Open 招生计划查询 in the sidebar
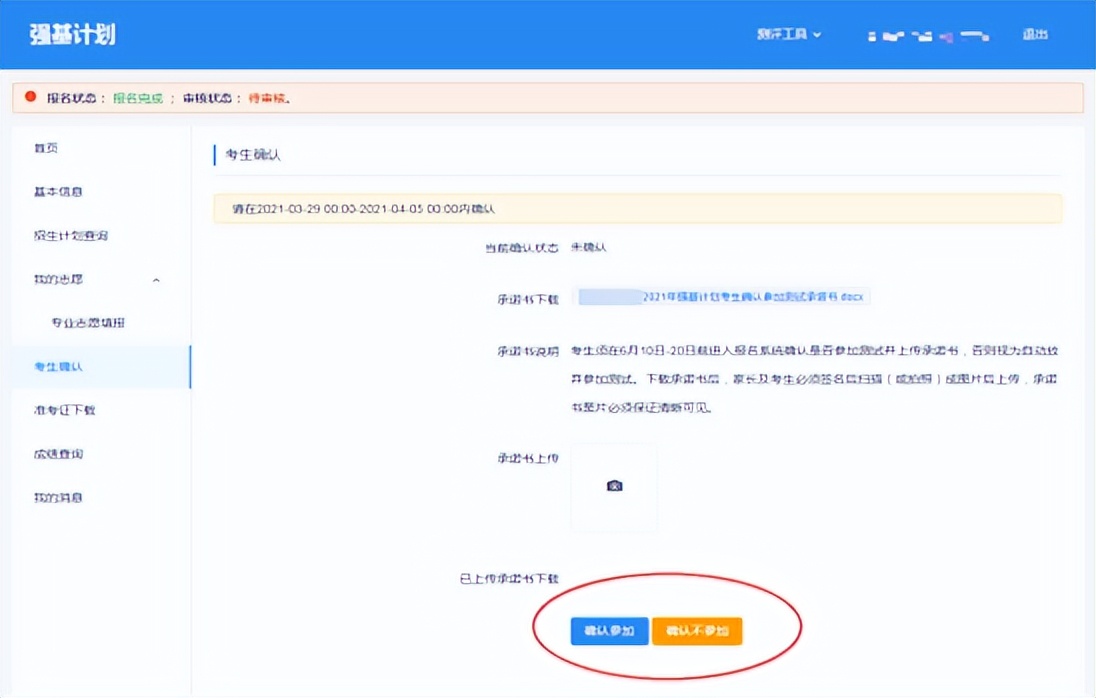Screen dimensions: 1096x698 (71, 235)
